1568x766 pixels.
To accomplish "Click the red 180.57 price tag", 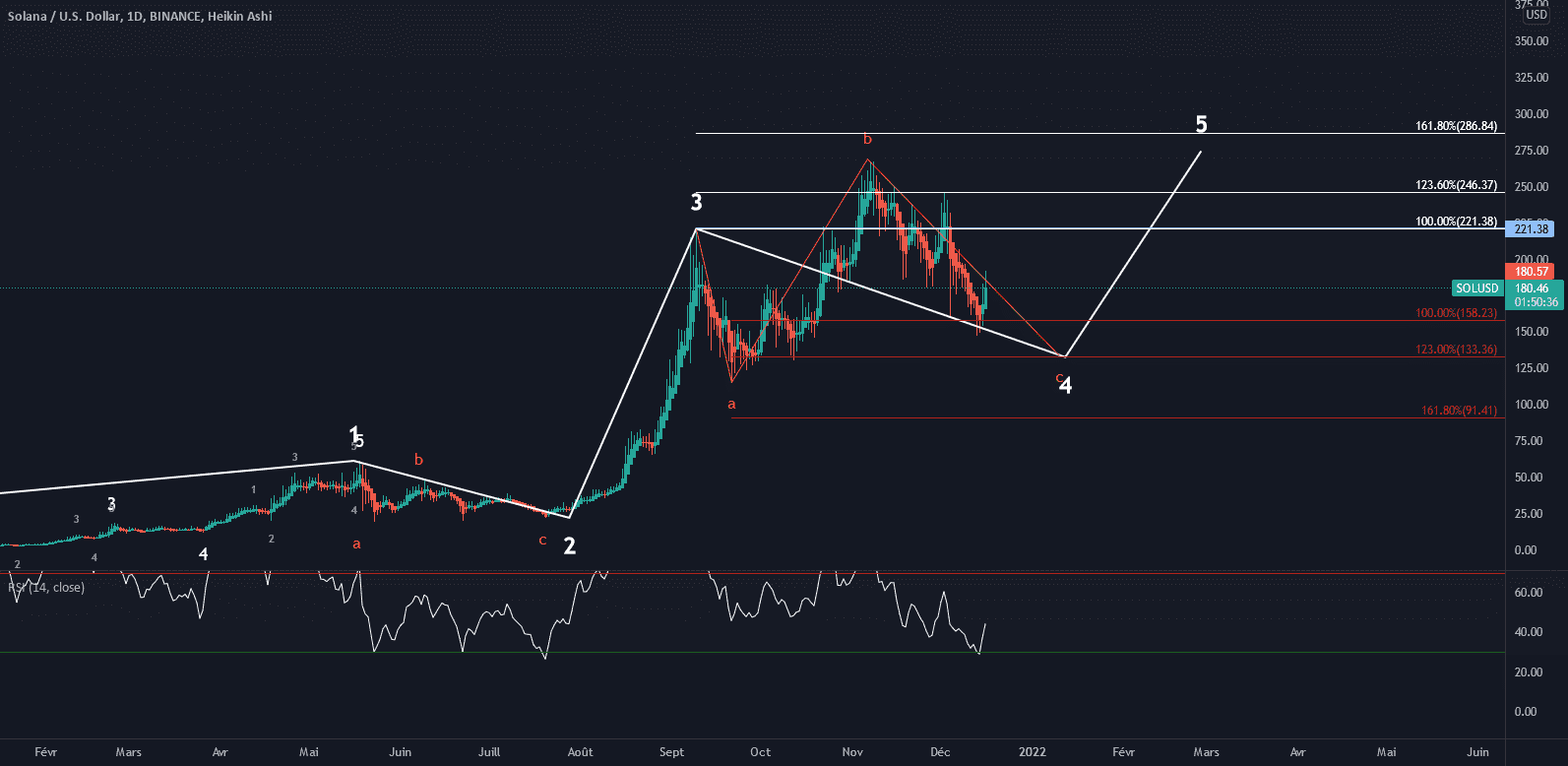I will (1531, 272).
